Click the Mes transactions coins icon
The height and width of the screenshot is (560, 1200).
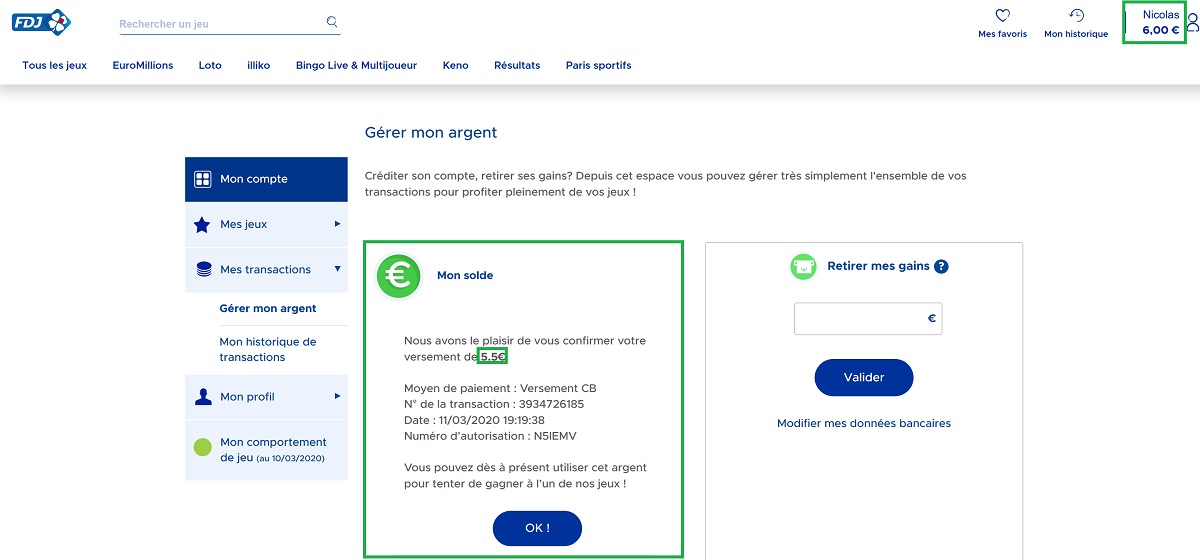click(203, 270)
